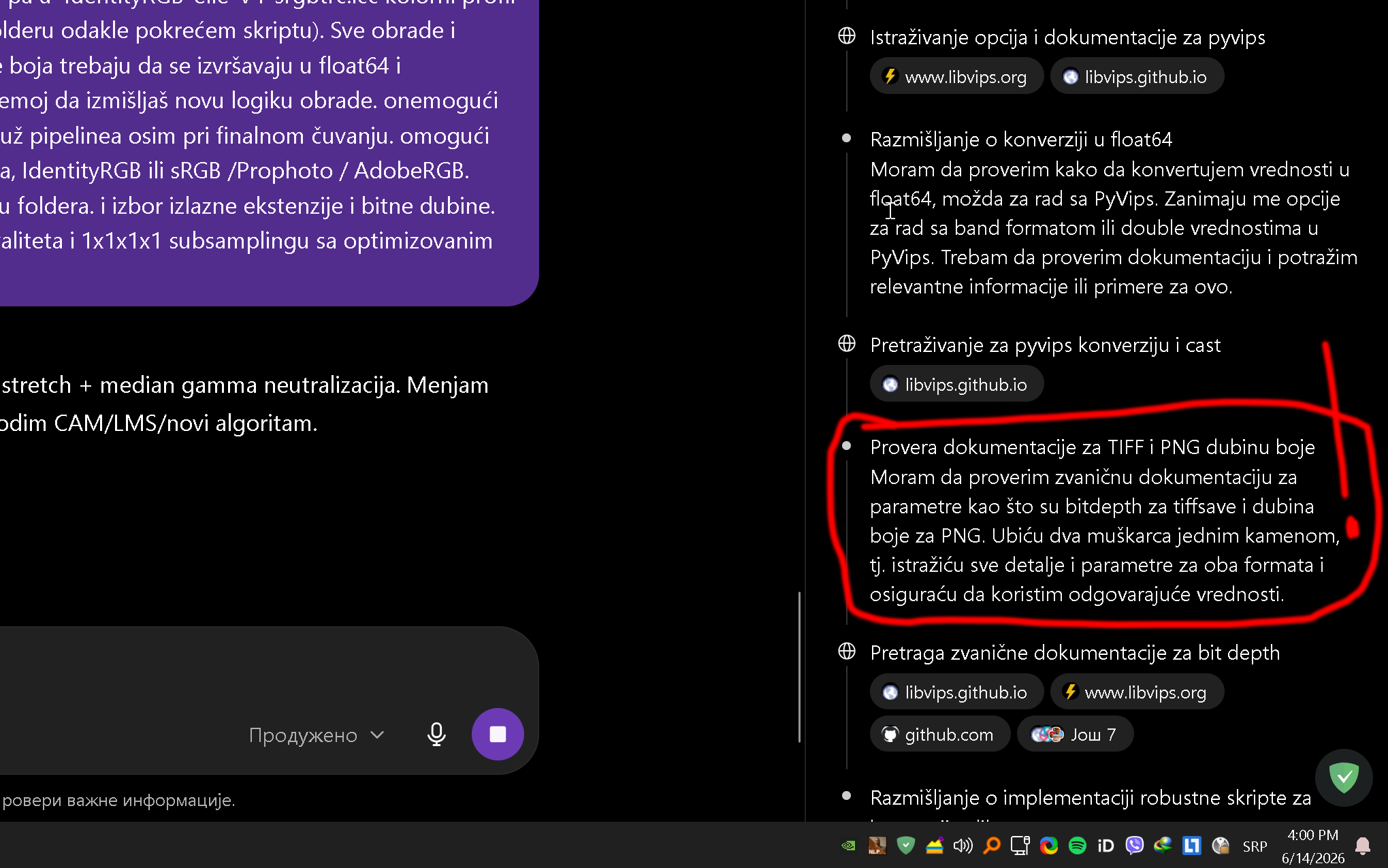1388x868 pixels.
Task: Open the key and lock tray icon
Action: pyautogui.click(x=1221, y=846)
